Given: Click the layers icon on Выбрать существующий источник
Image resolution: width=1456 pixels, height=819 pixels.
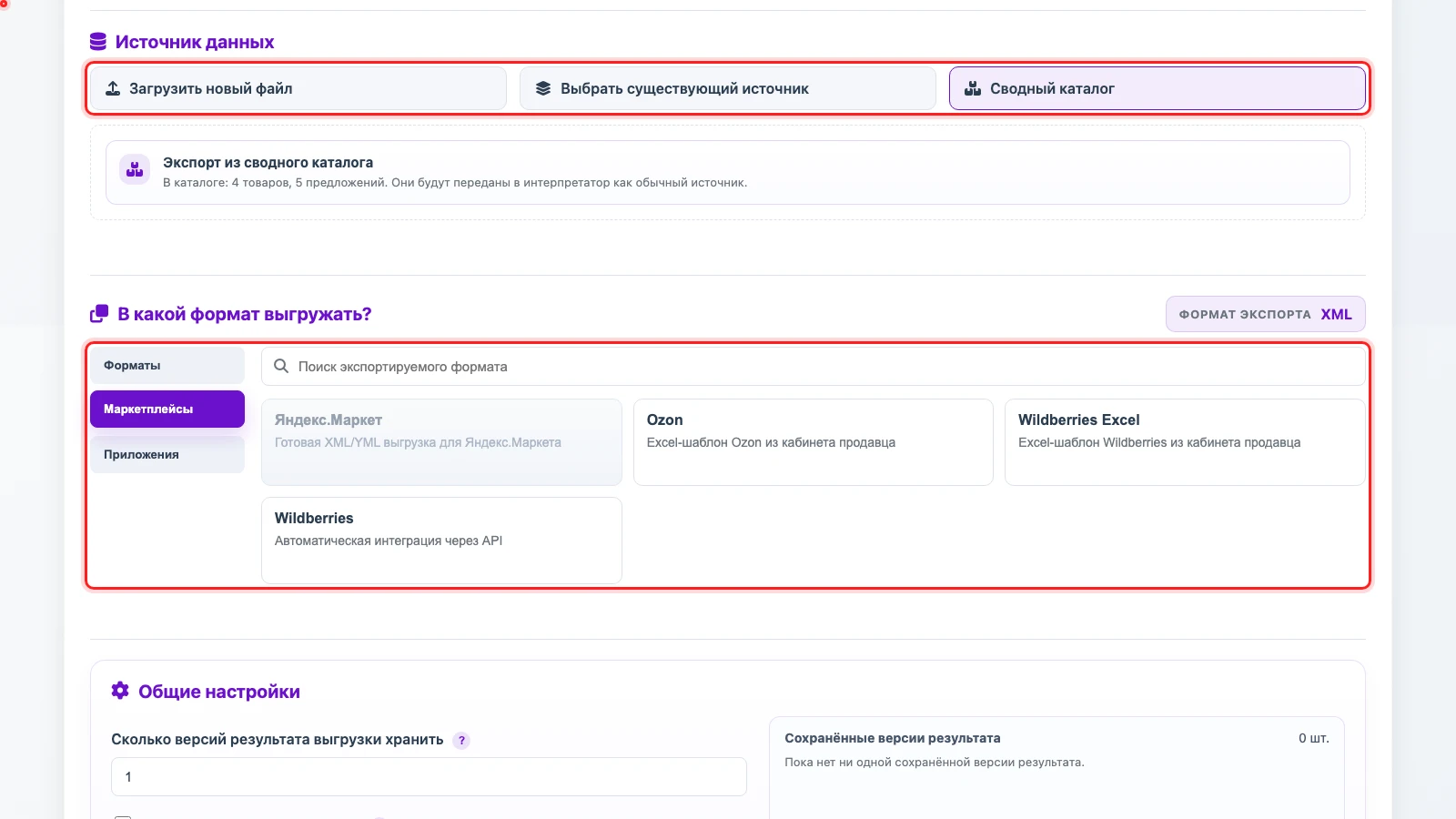Looking at the screenshot, I should coord(543,88).
